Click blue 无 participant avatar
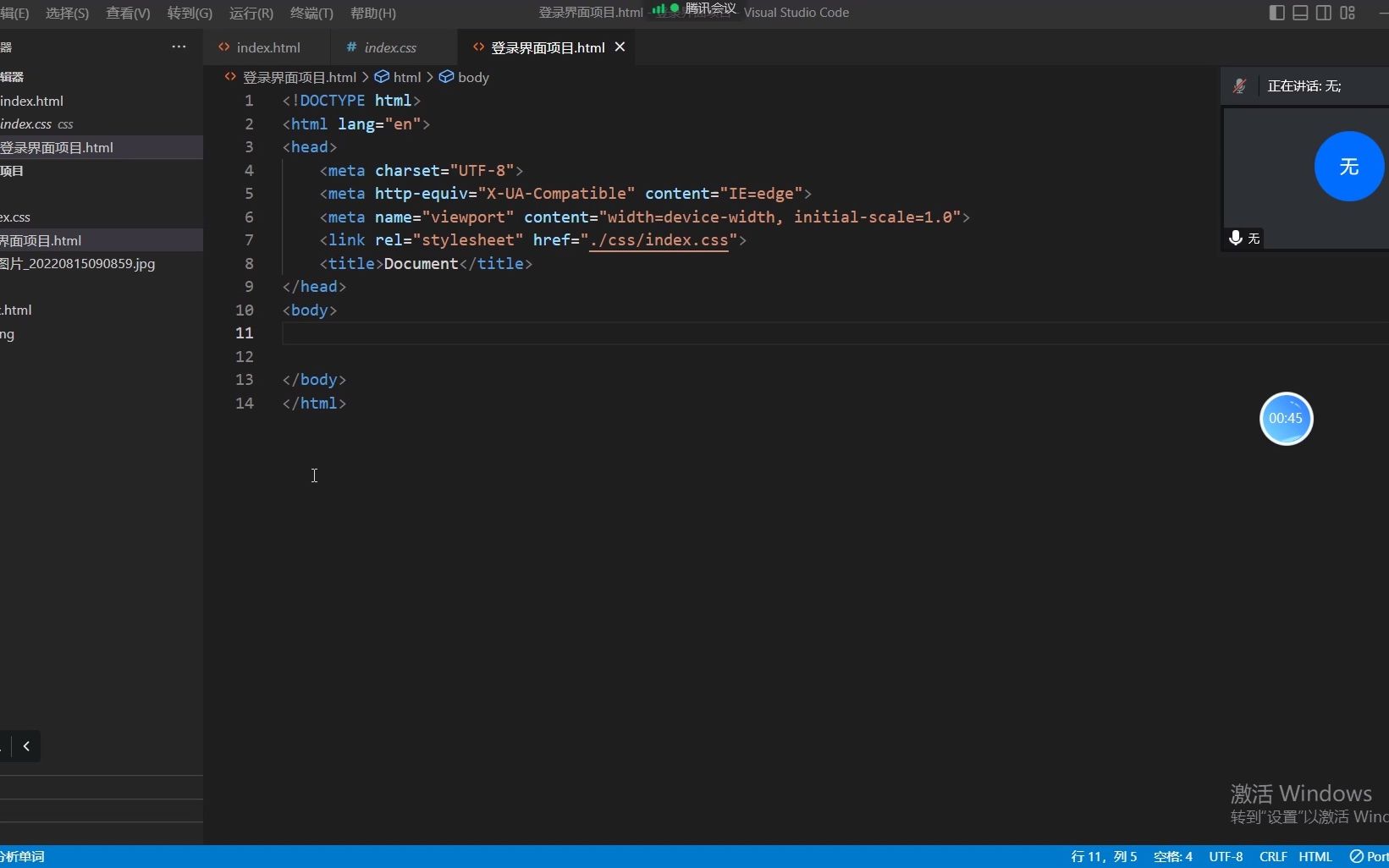Screen dimensions: 1389x868 pyautogui.click(x=1348, y=167)
